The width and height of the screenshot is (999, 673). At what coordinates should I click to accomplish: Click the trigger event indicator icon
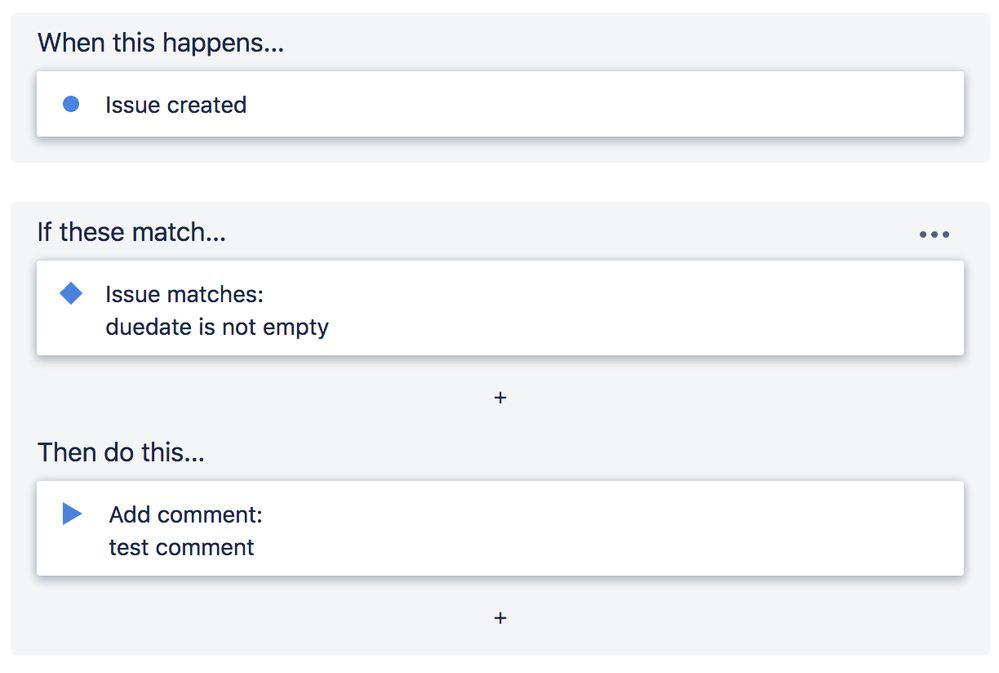pyautogui.click(x=71, y=103)
